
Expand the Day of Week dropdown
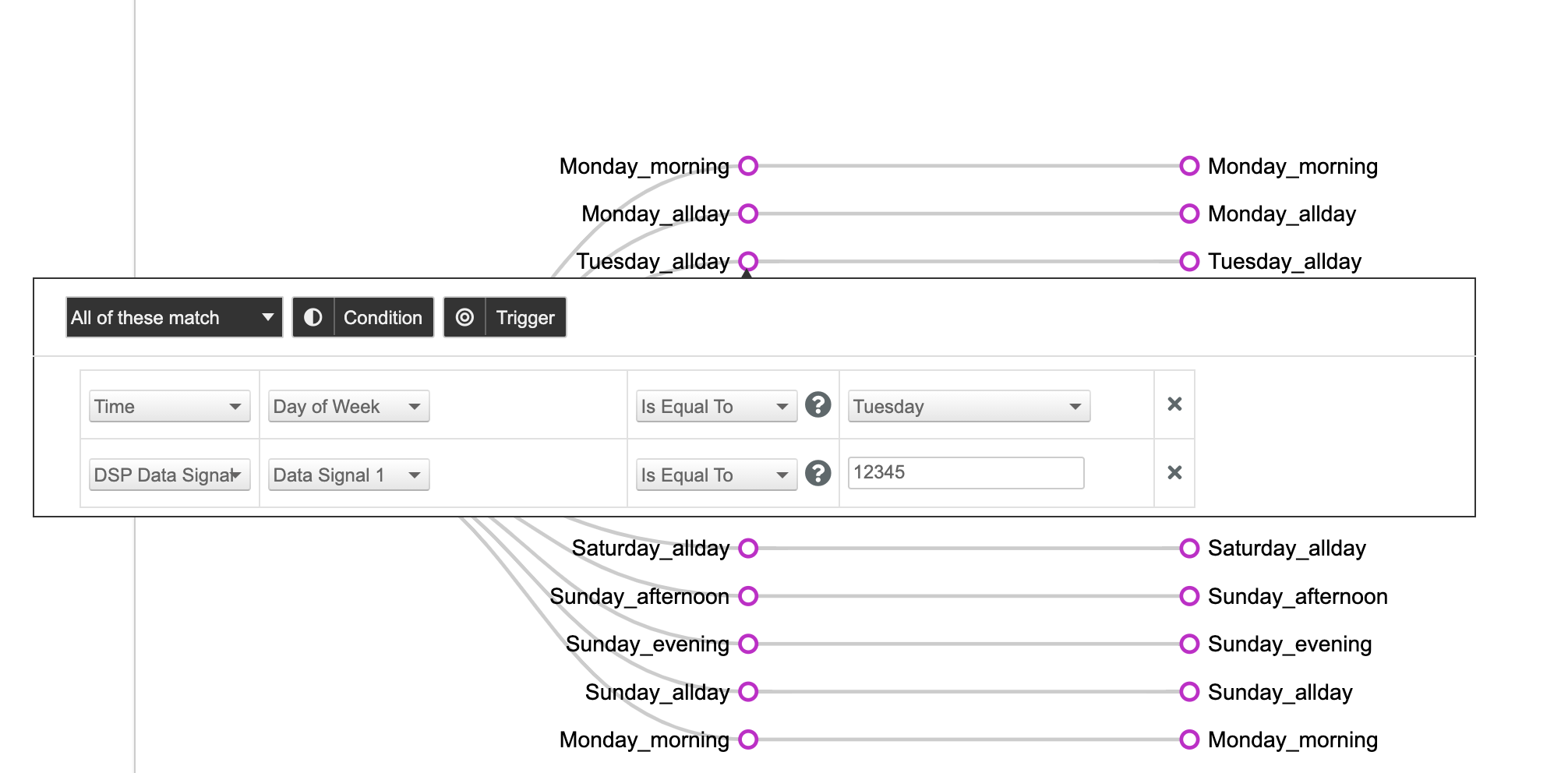(x=348, y=406)
